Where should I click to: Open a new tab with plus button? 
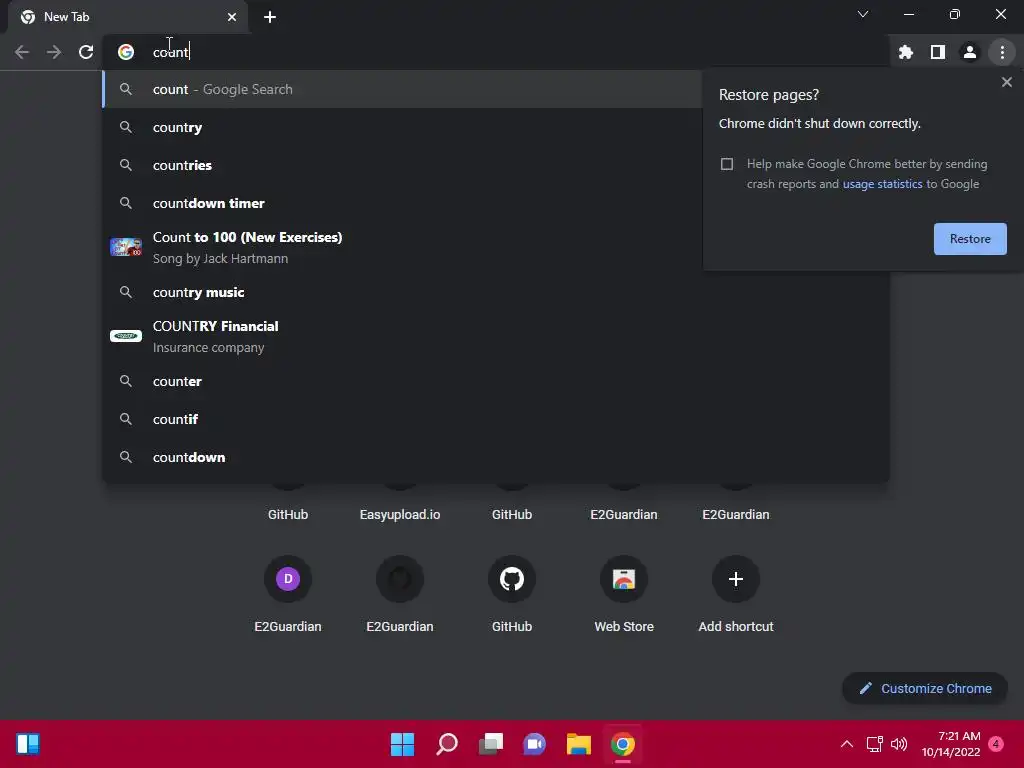pyautogui.click(x=270, y=17)
